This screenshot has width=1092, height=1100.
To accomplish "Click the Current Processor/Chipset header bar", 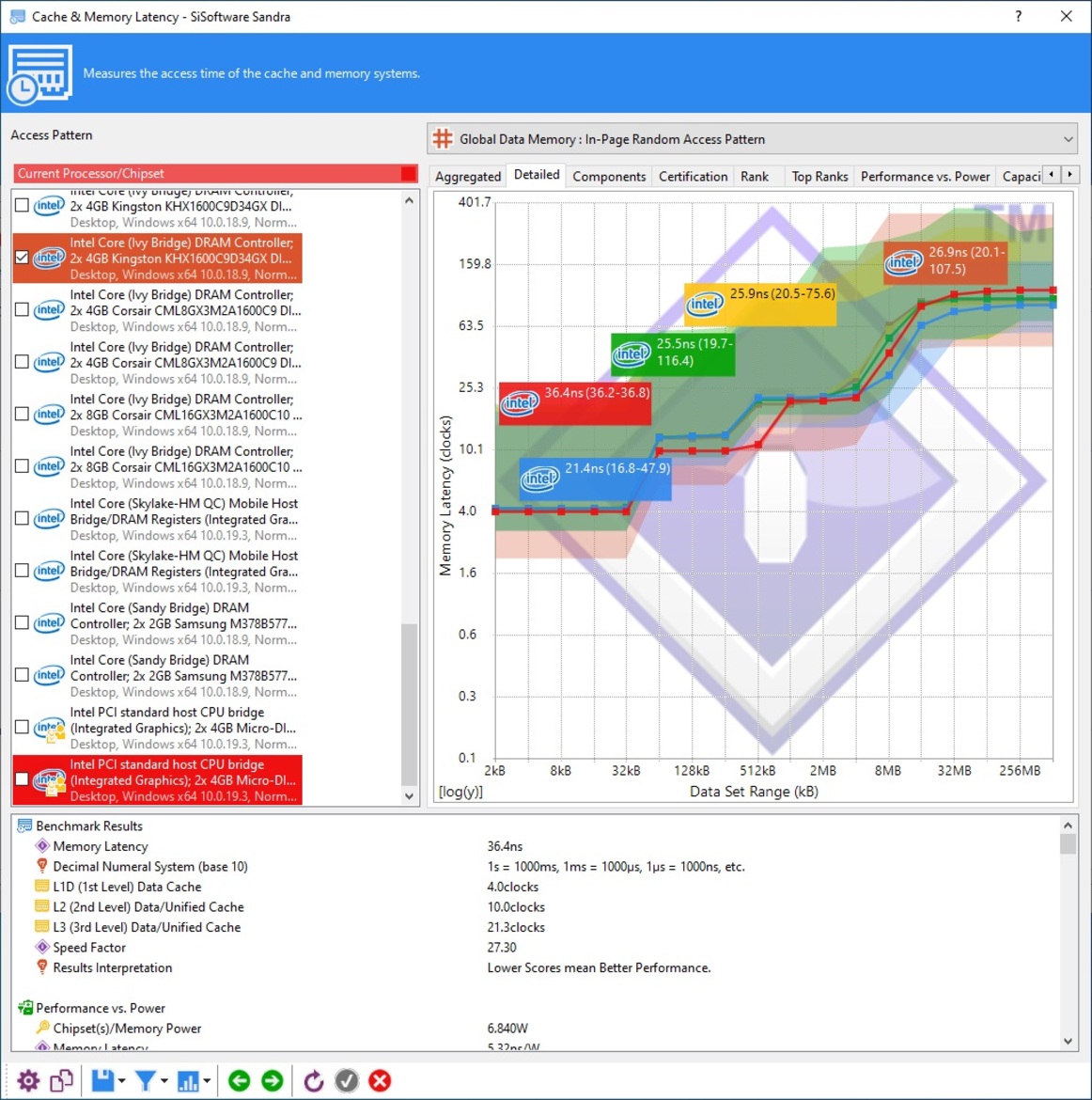I will tap(214, 173).
